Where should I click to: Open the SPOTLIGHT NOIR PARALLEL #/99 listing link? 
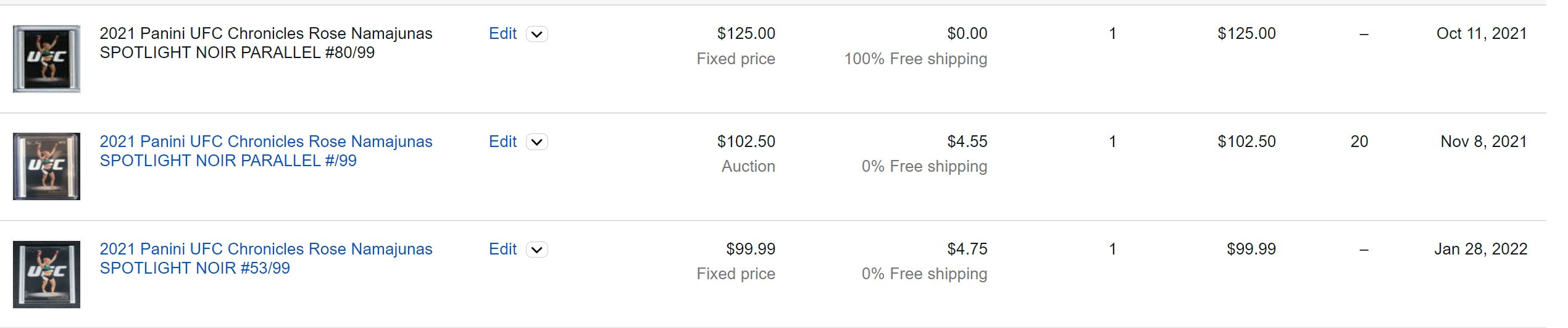point(265,151)
